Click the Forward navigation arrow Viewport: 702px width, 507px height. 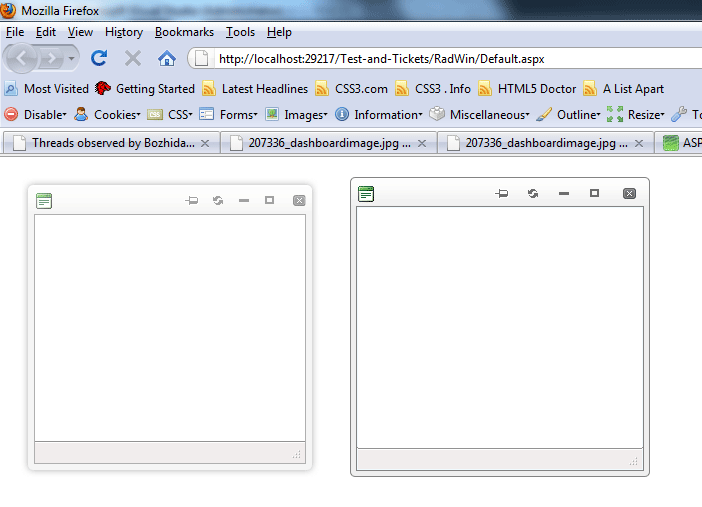click(51, 58)
